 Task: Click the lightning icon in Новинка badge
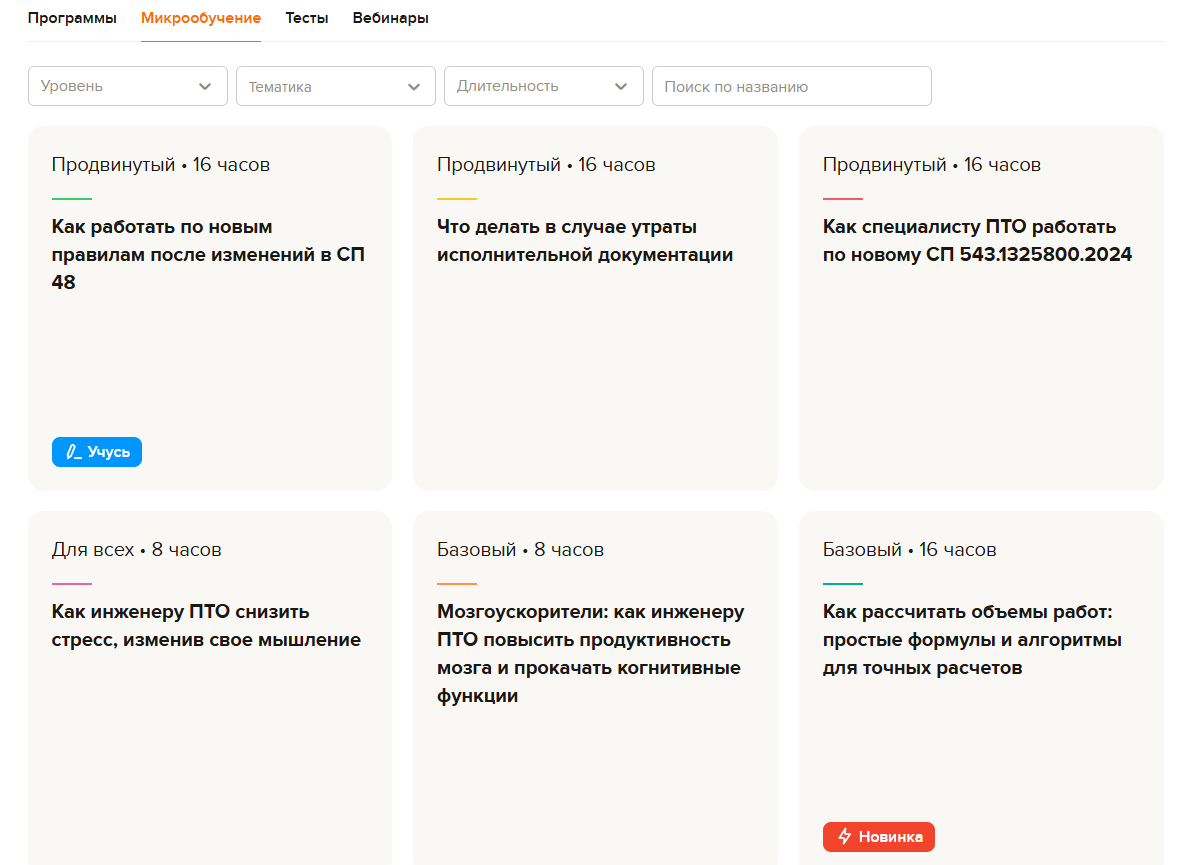coord(845,836)
